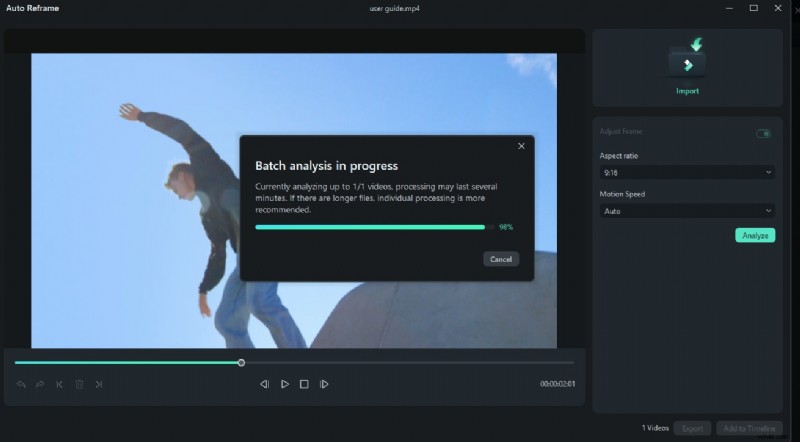Image resolution: width=800 pixels, height=442 pixels.
Task: Click the Export button
Action: [x=692, y=428]
